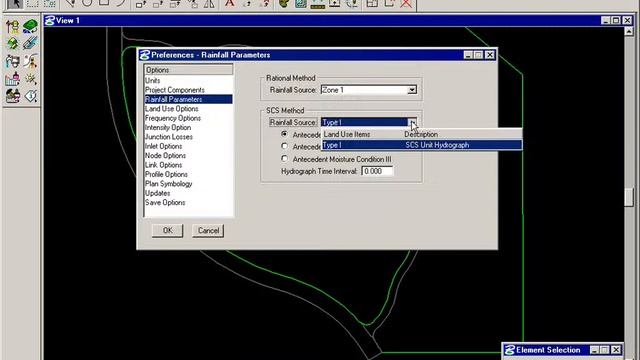Go to Land Use Options
Screen dimensions: 640x360
pos(172,109)
